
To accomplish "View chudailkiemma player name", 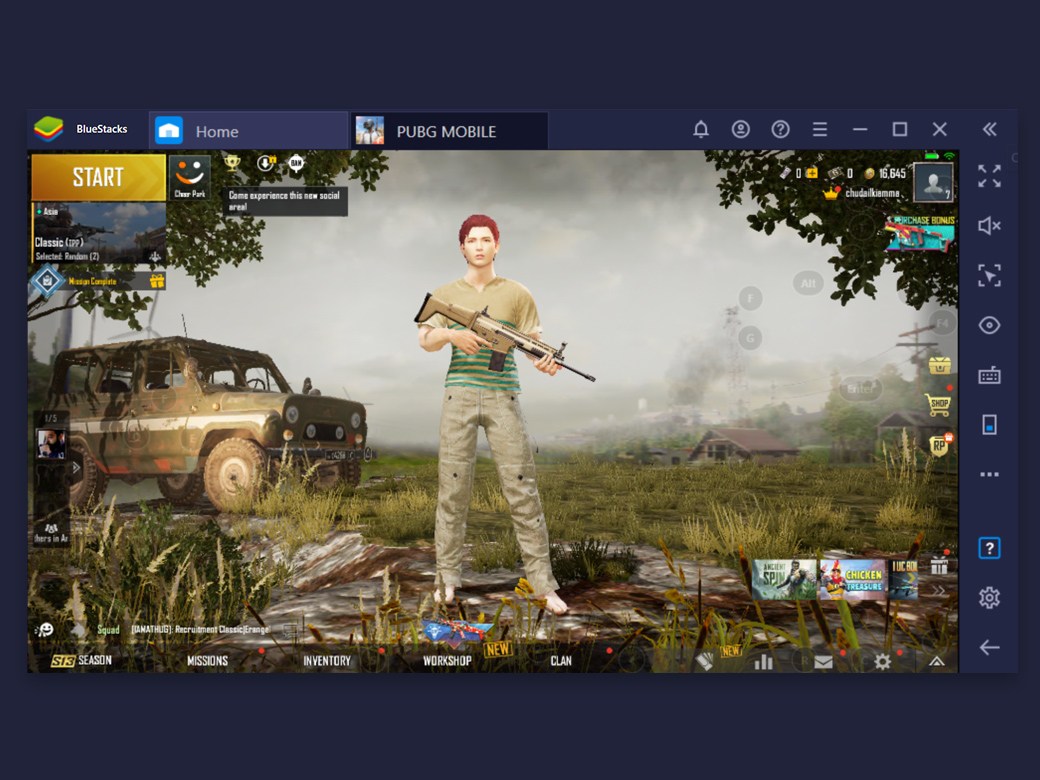I will 872,193.
